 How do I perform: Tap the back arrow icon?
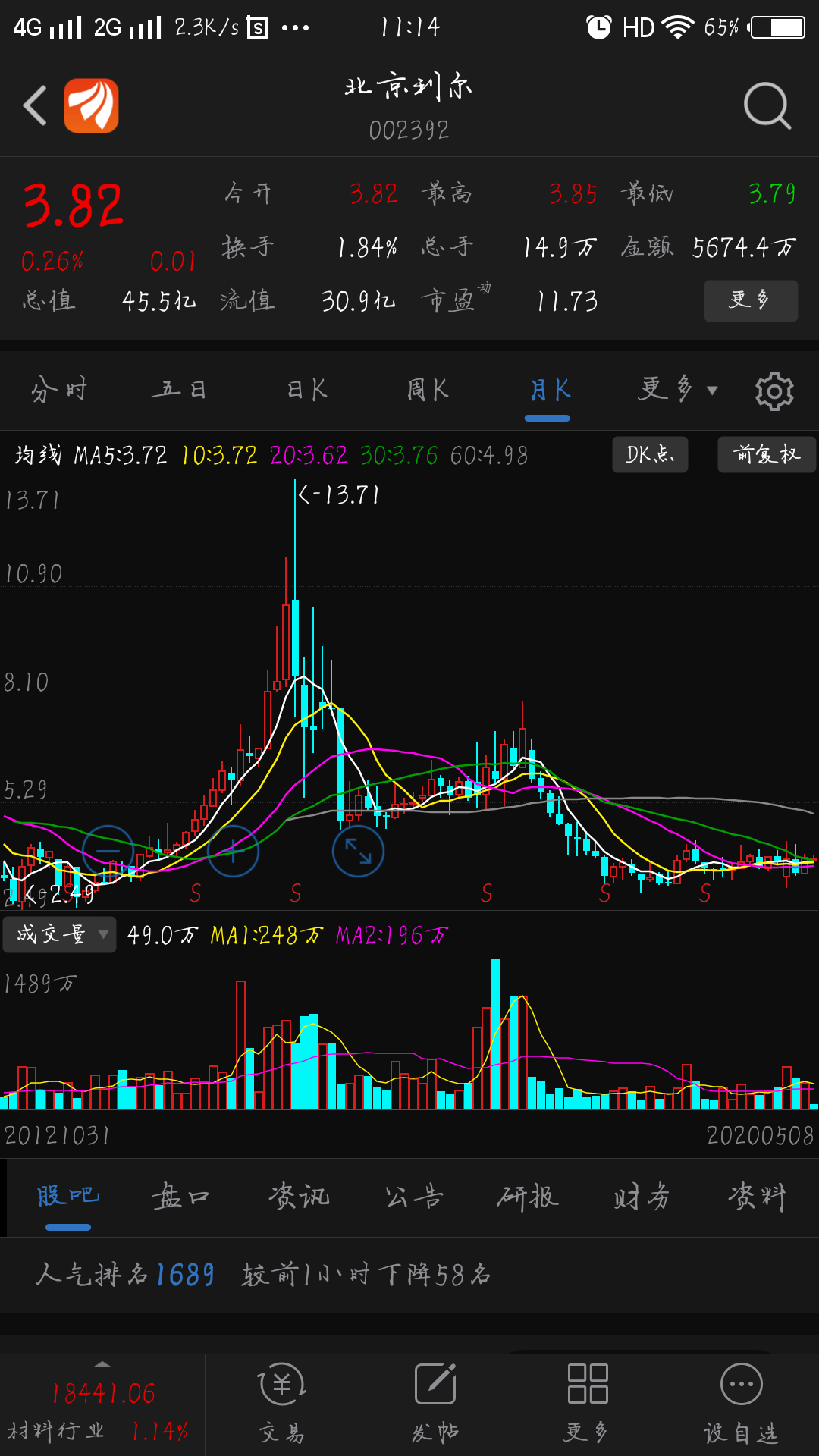[35, 105]
